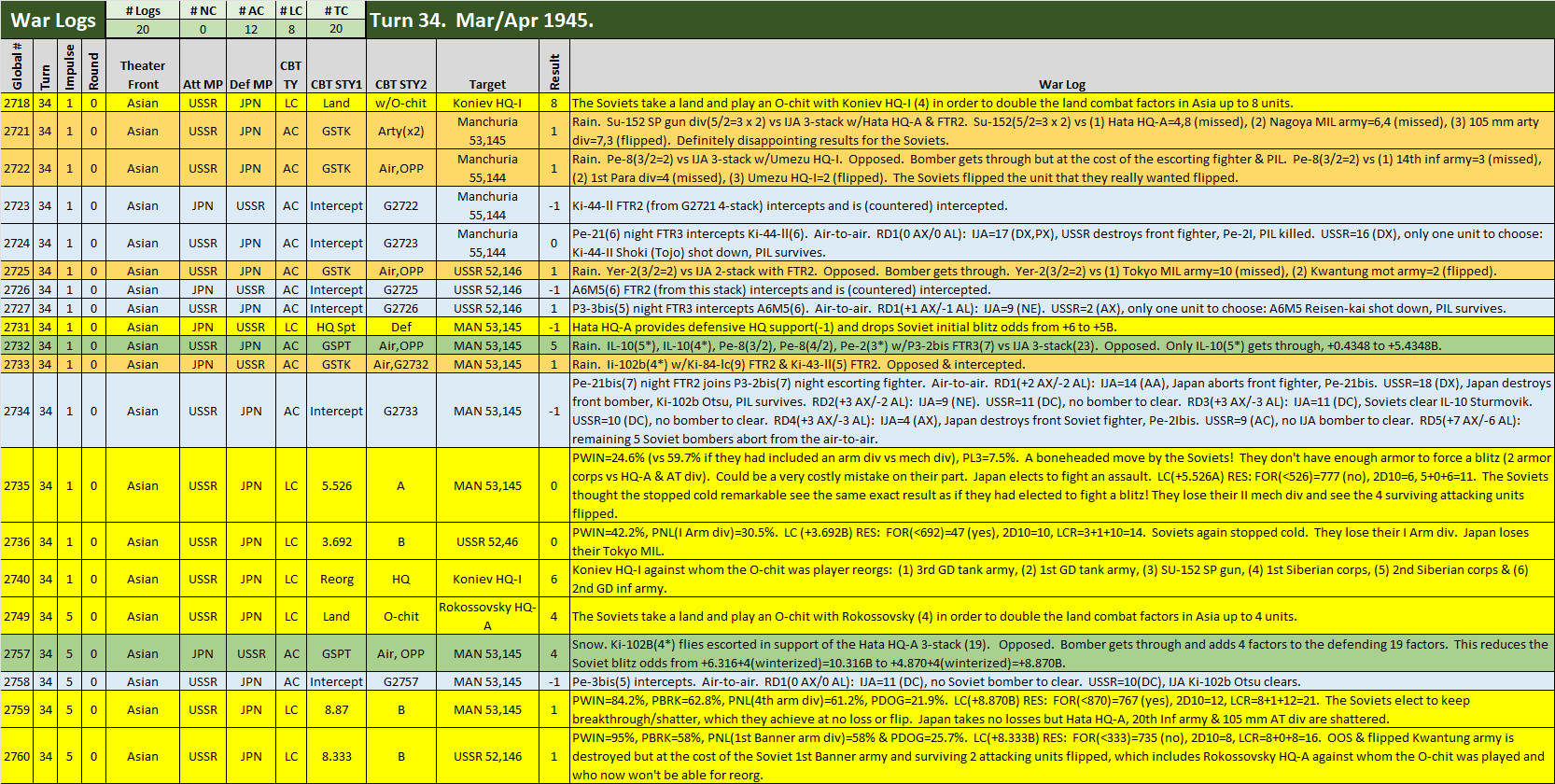Click the "Def" cell in row 2731
The height and width of the screenshot is (784, 1555).
(401, 327)
